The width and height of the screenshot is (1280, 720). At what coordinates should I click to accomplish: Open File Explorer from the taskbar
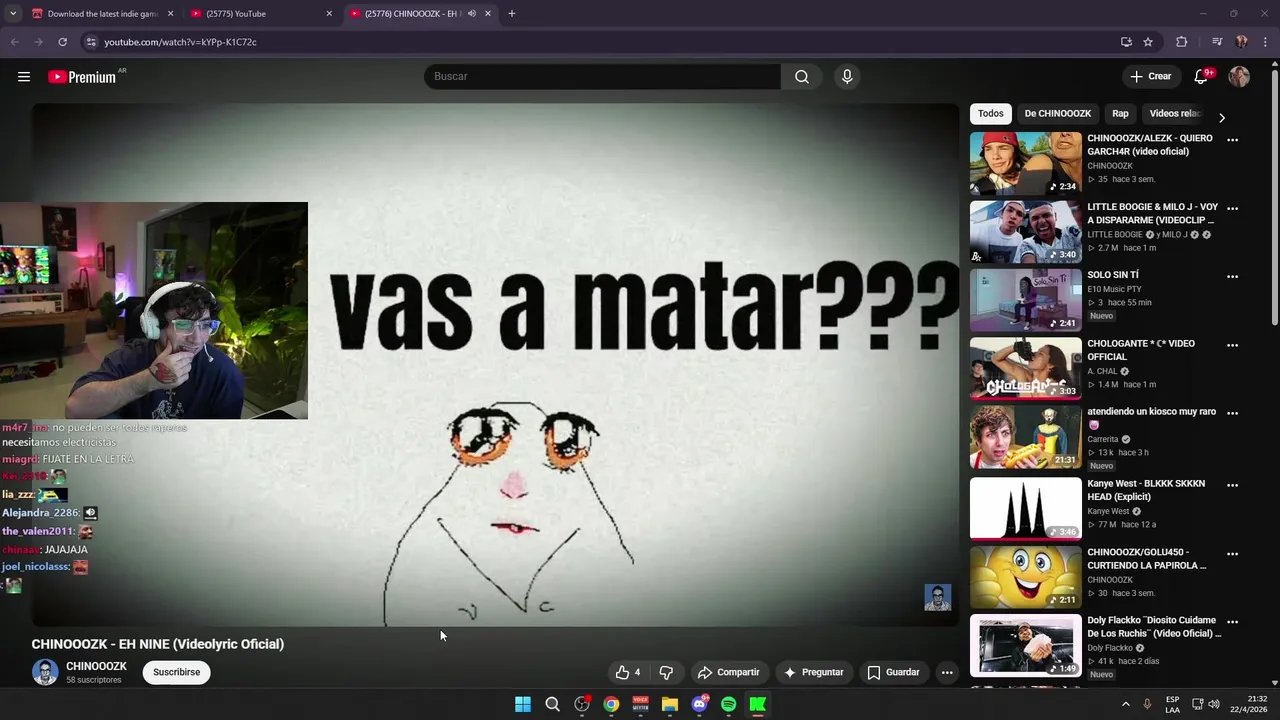click(x=670, y=704)
